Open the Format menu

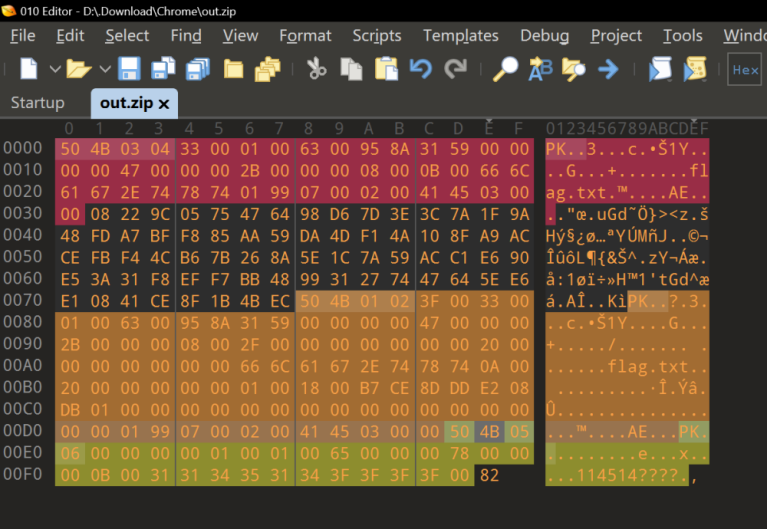(305, 35)
